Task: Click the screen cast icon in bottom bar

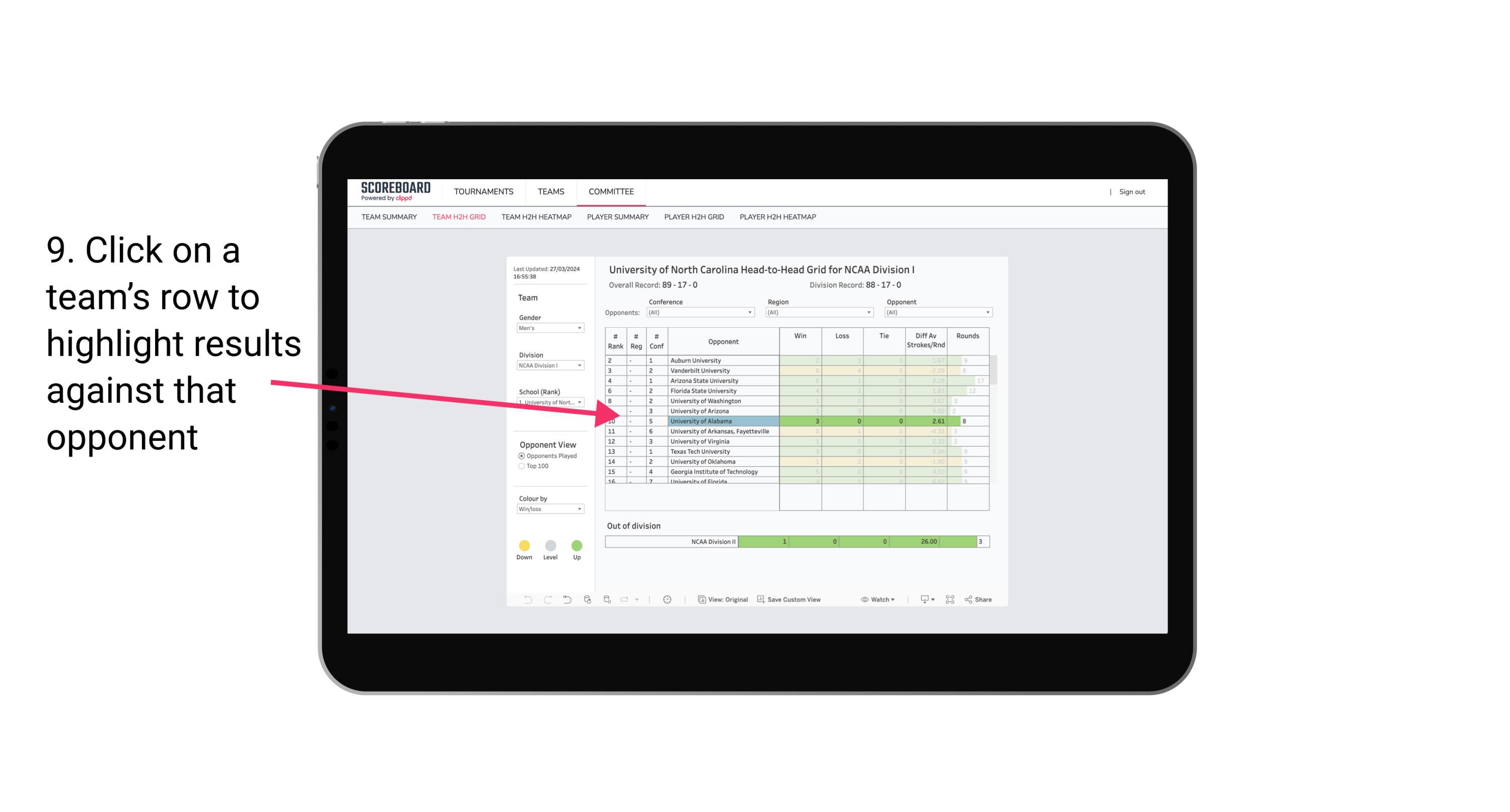Action: 921,600
